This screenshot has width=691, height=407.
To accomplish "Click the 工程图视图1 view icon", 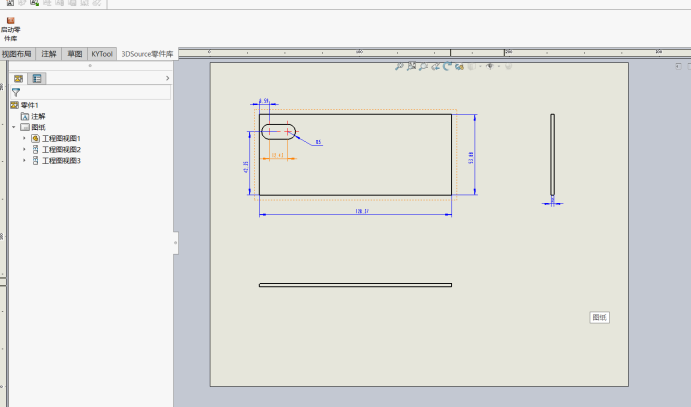I will click(x=36, y=138).
